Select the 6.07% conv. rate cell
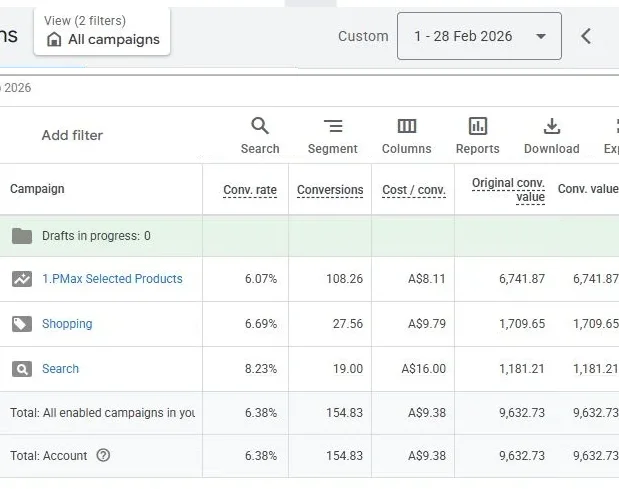 coord(261,279)
